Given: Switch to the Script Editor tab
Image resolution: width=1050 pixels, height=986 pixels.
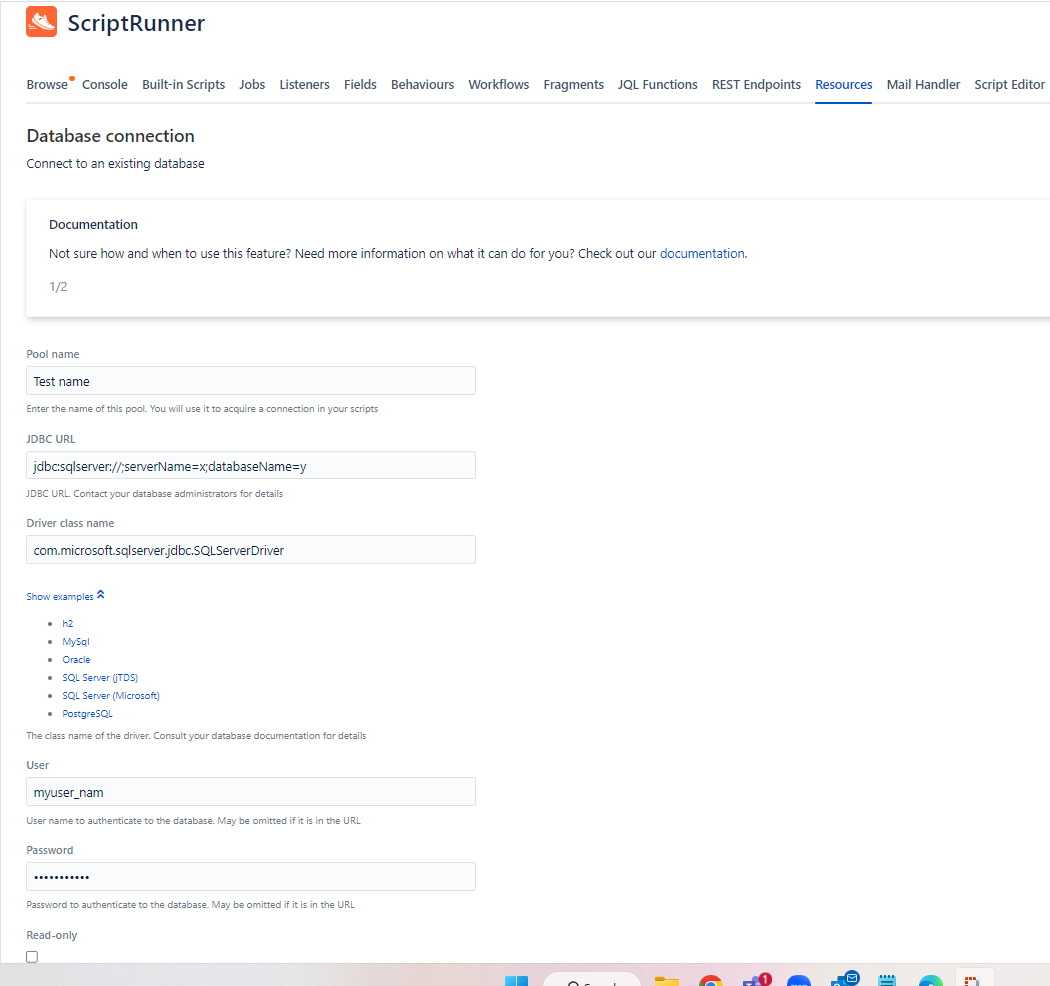Looking at the screenshot, I should click(x=1009, y=84).
